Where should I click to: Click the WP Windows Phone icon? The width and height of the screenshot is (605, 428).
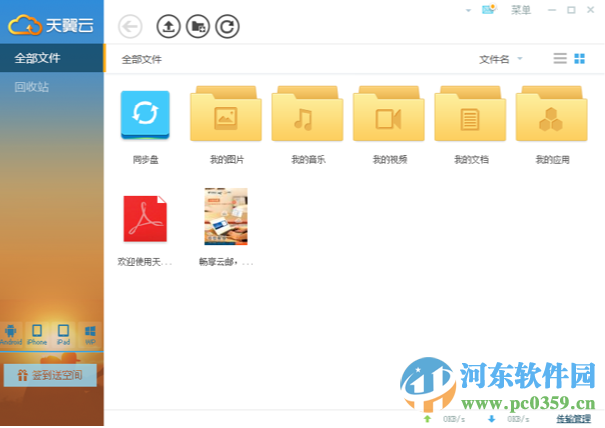[90, 335]
